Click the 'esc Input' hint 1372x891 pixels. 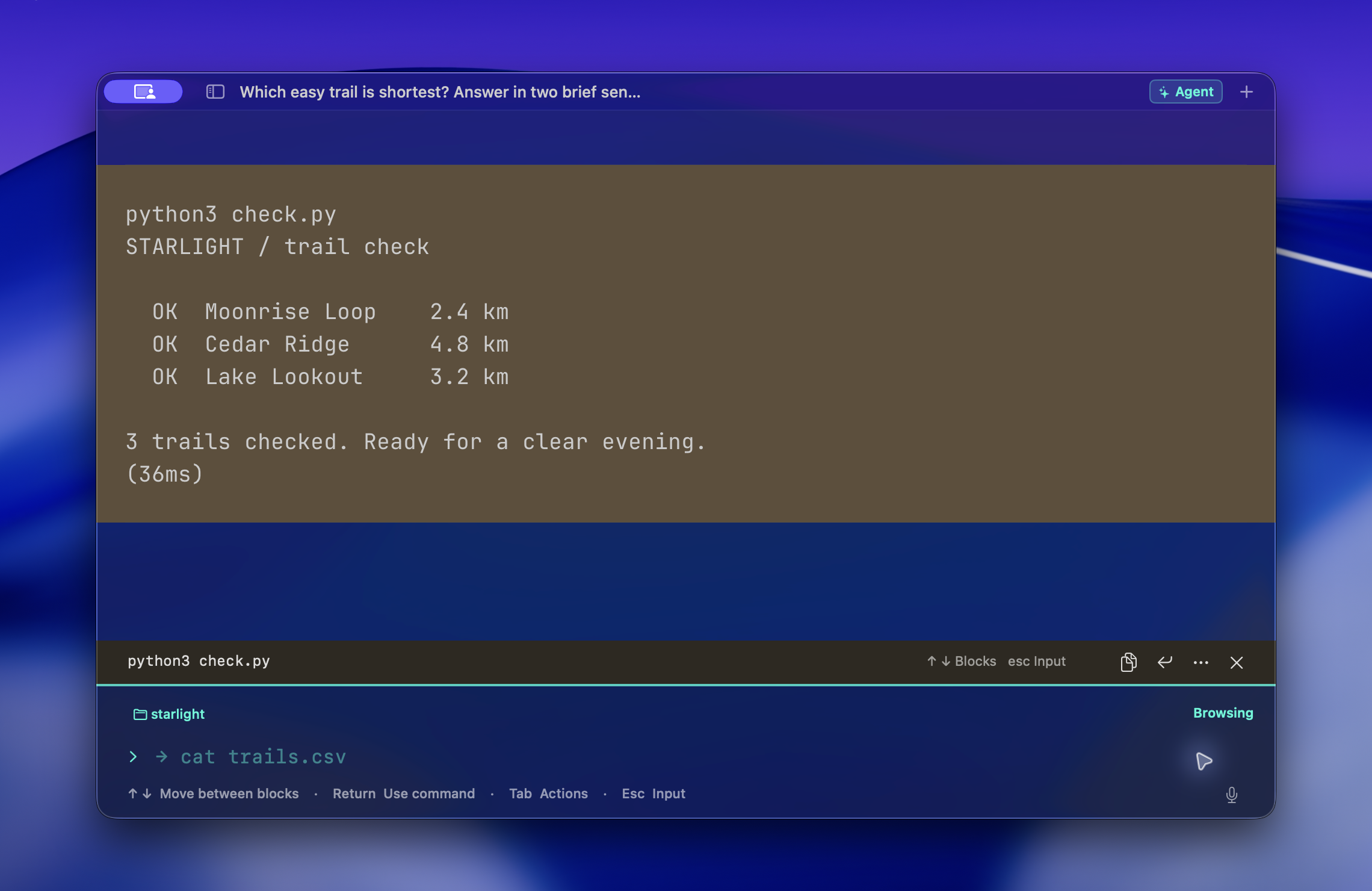click(1037, 661)
